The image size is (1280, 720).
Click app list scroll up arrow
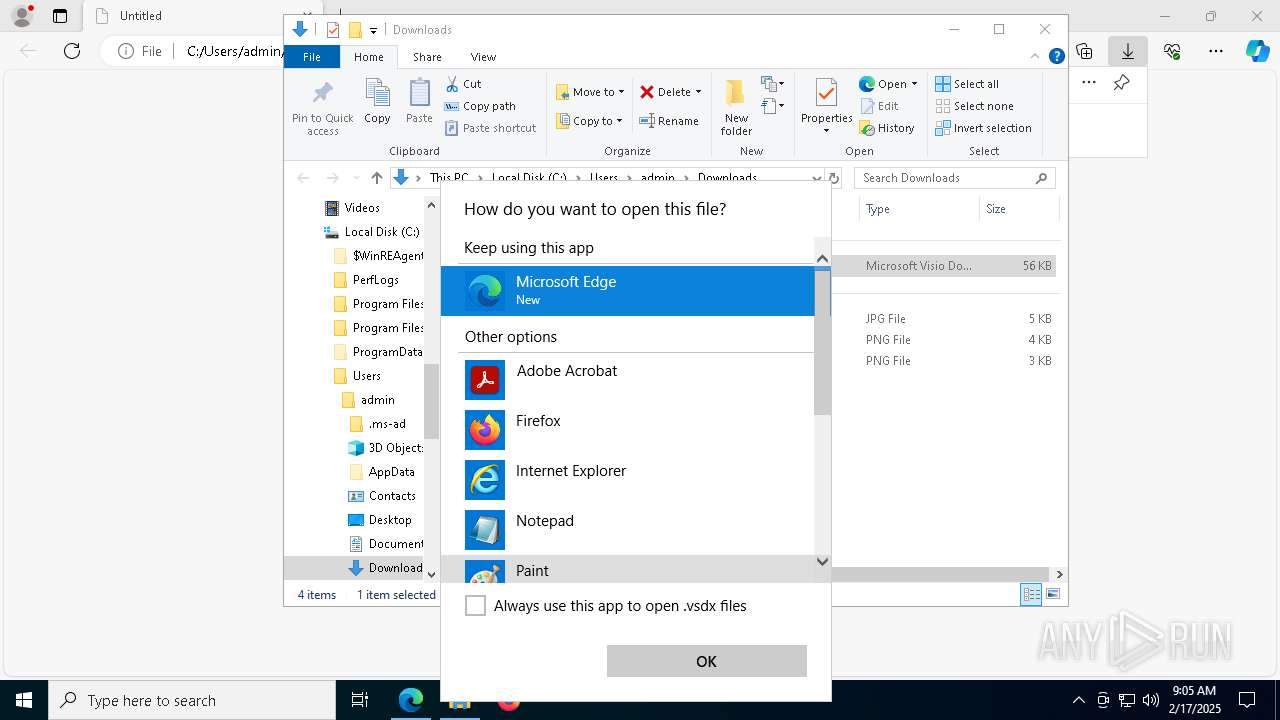coord(822,258)
